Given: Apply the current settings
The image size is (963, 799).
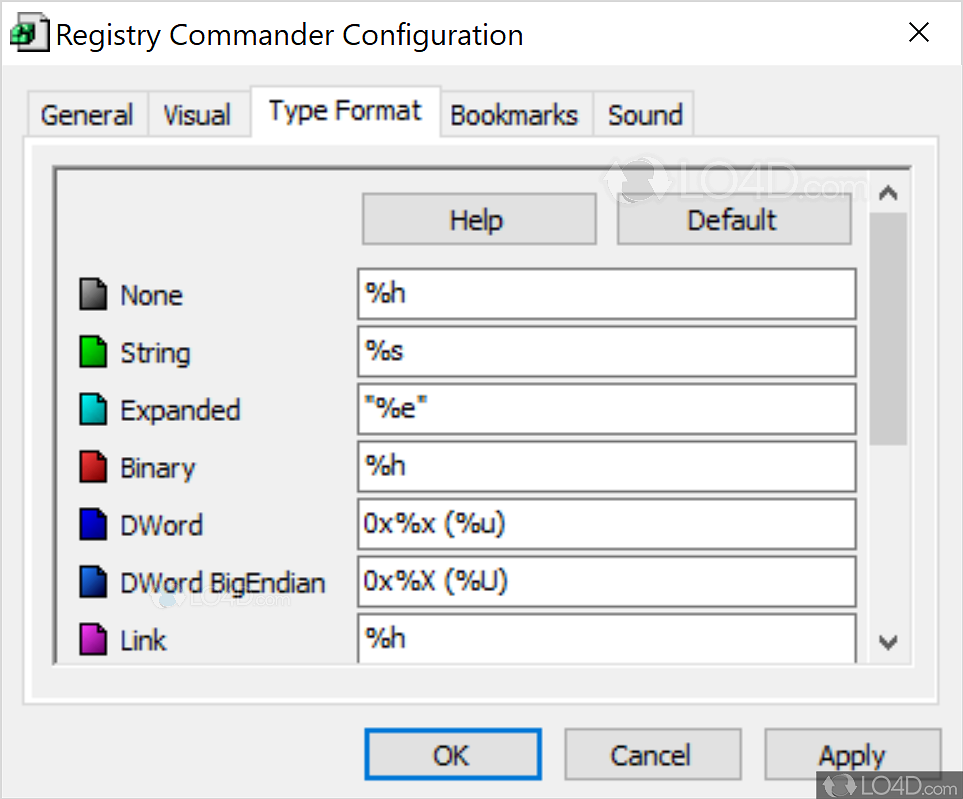Looking at the screenshot, I should [x=851, y=754].
